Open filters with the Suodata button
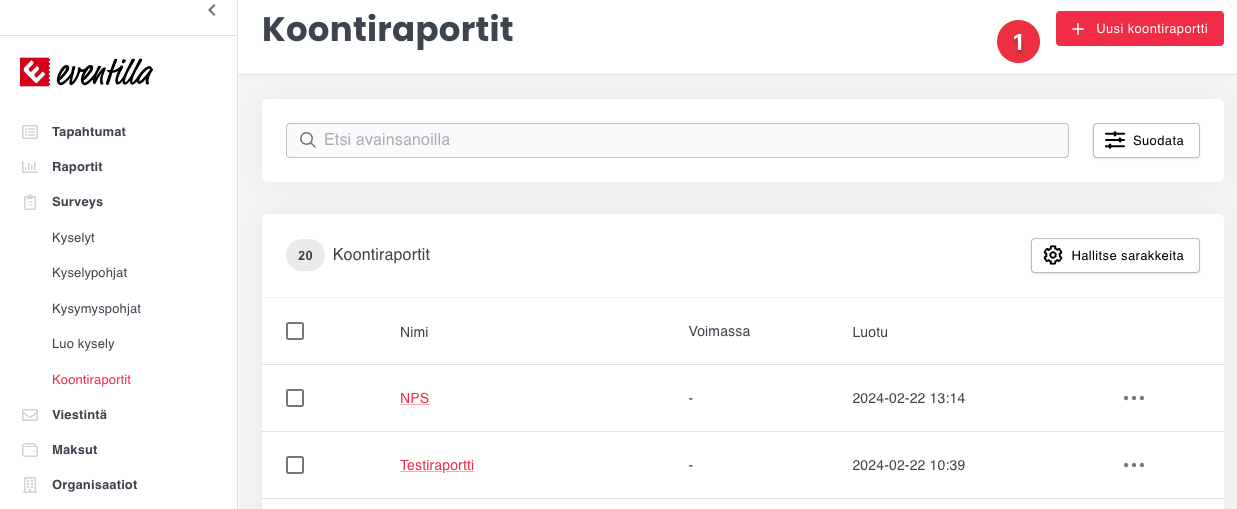Viewport: 1237px width, 509px height. (x=1146, y=141)
